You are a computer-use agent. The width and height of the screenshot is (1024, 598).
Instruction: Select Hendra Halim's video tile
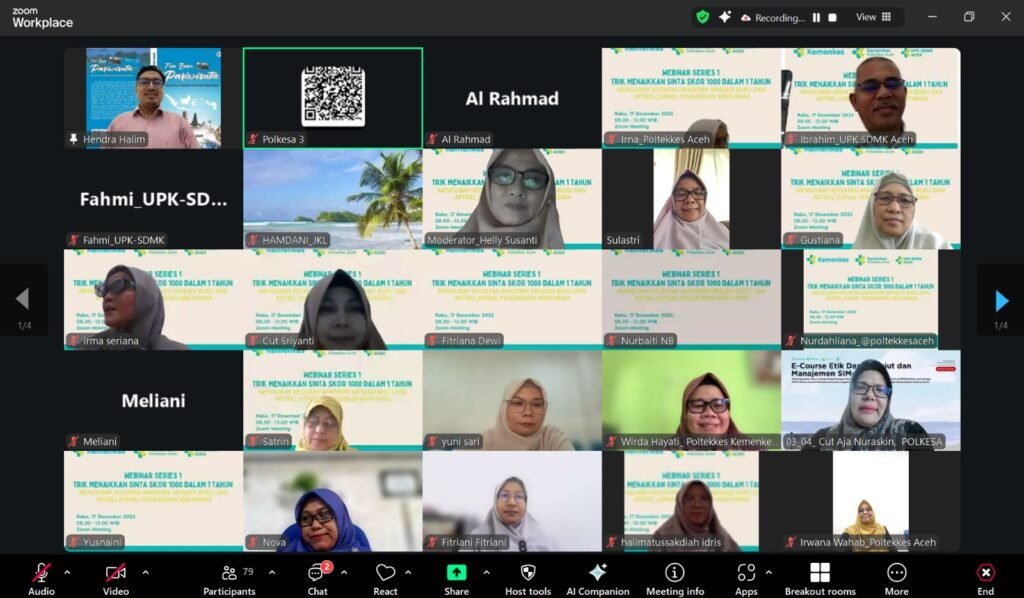pyautogui.click(x=153, y=98)
